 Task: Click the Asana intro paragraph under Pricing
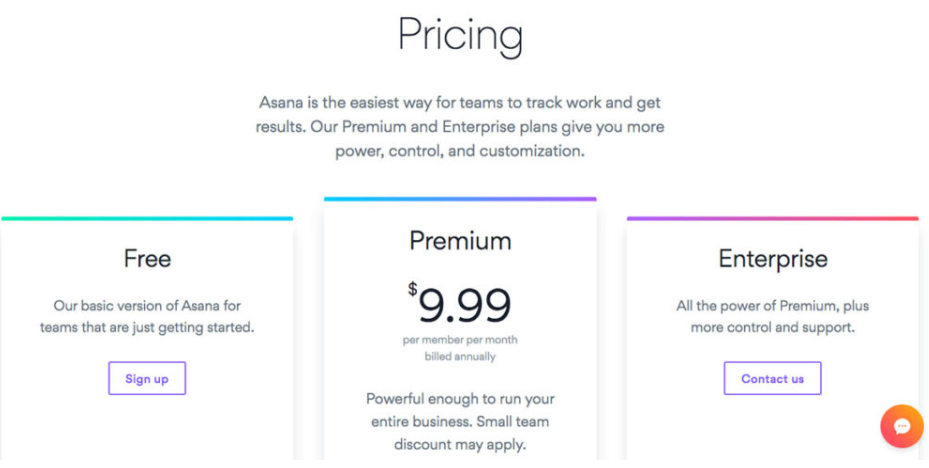click(460, 128)
